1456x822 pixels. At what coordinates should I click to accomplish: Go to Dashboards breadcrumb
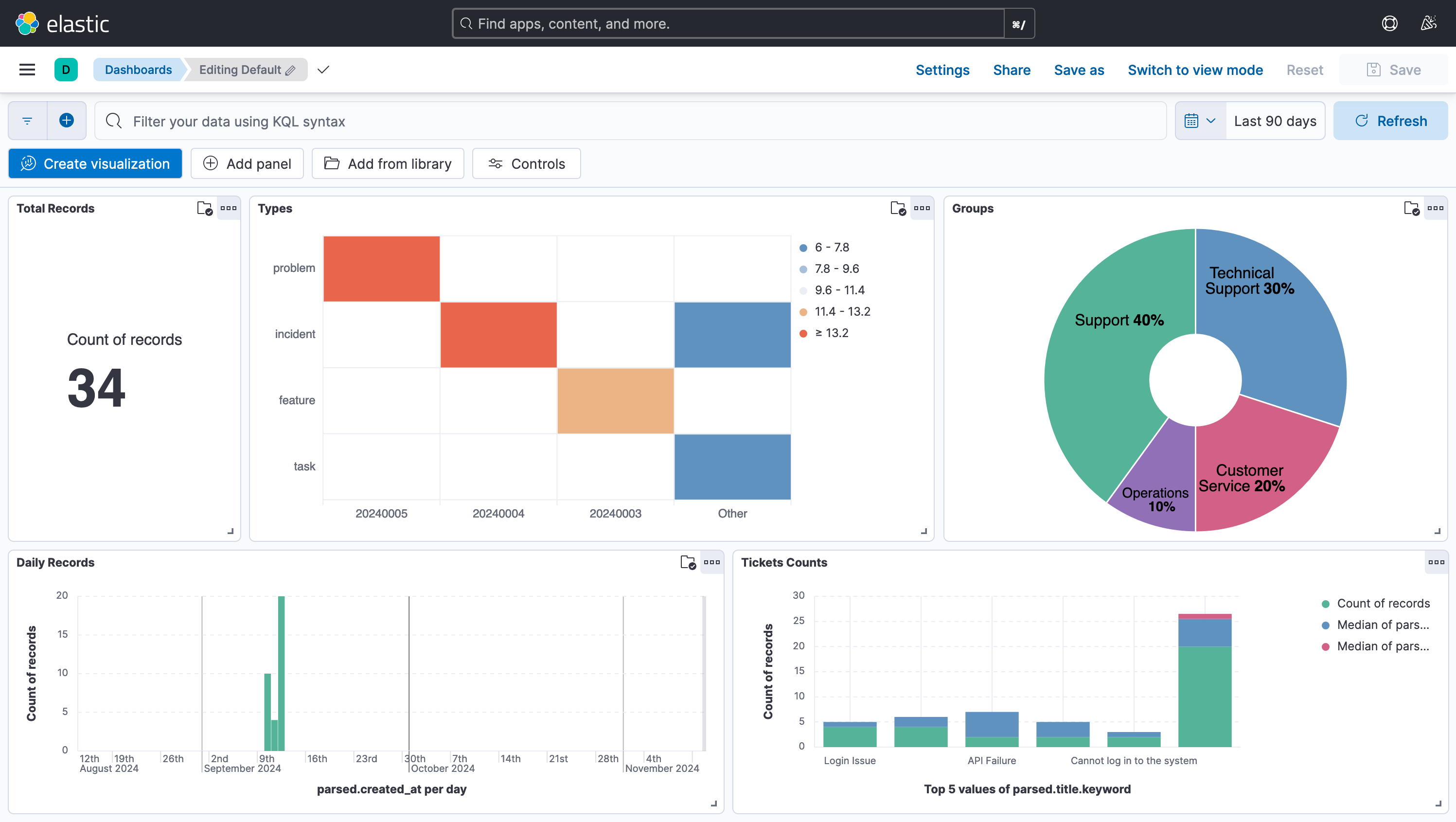point(138,70)
